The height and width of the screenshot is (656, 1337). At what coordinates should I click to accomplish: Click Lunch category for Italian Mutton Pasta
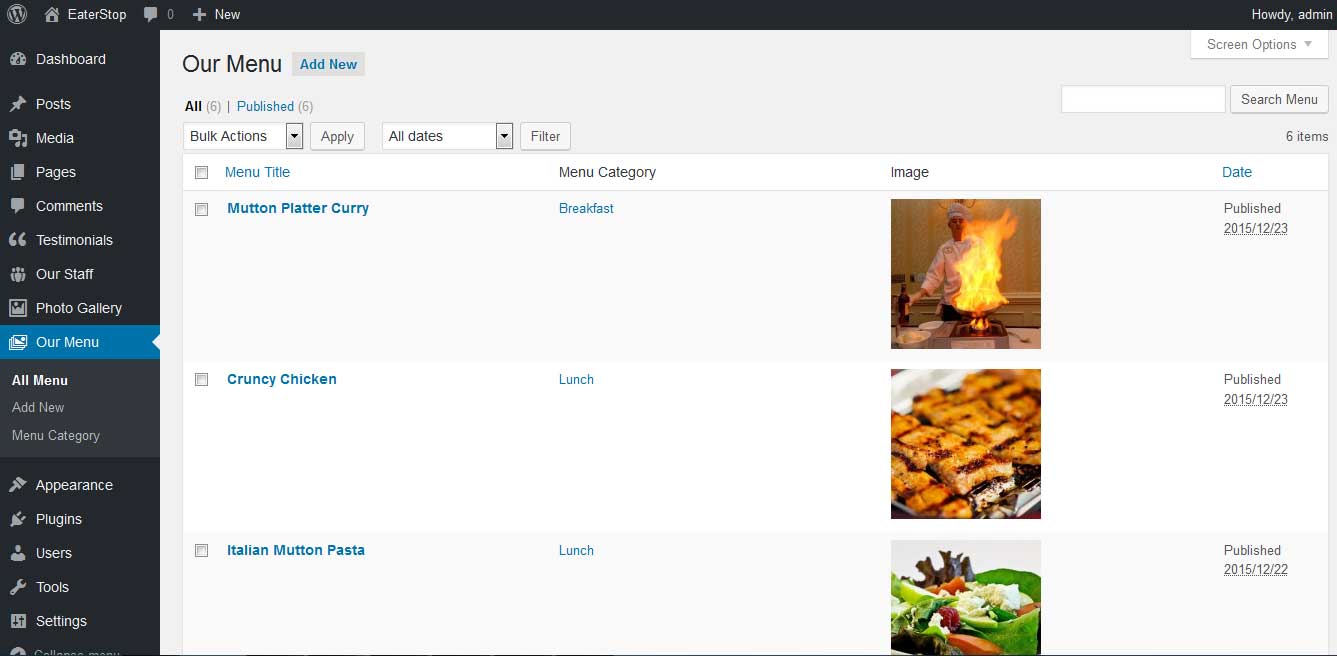[x=576, y=550]
